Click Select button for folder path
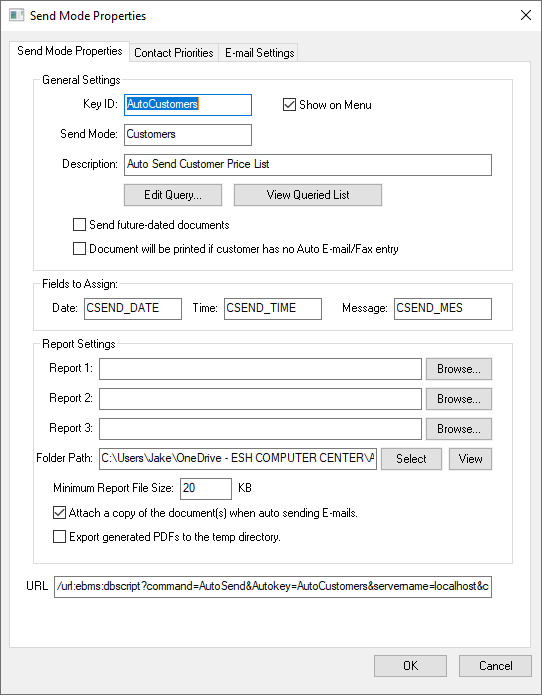542x695 pixels. pyautogui.click(x=411, y=459)
